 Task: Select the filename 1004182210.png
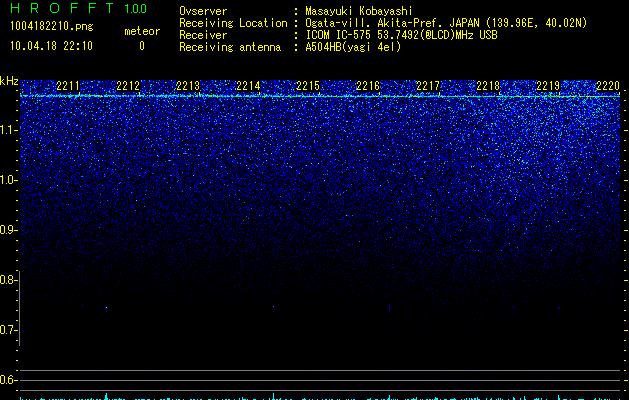52,26
